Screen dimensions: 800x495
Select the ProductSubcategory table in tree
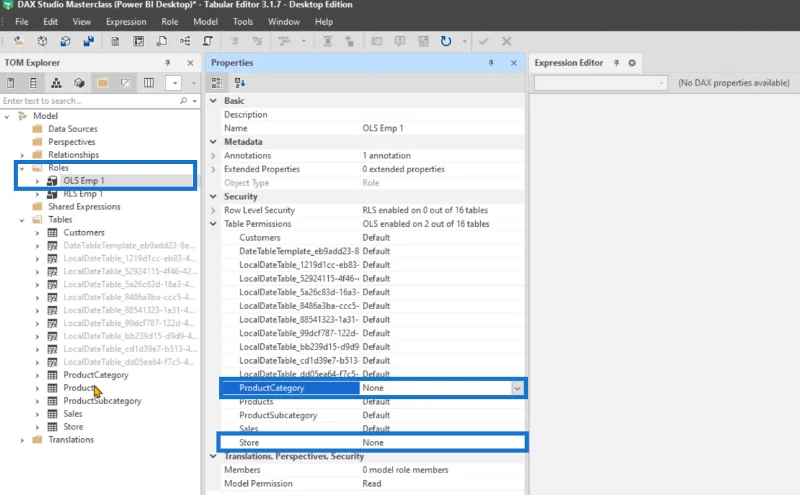click(x=103, y=401)
